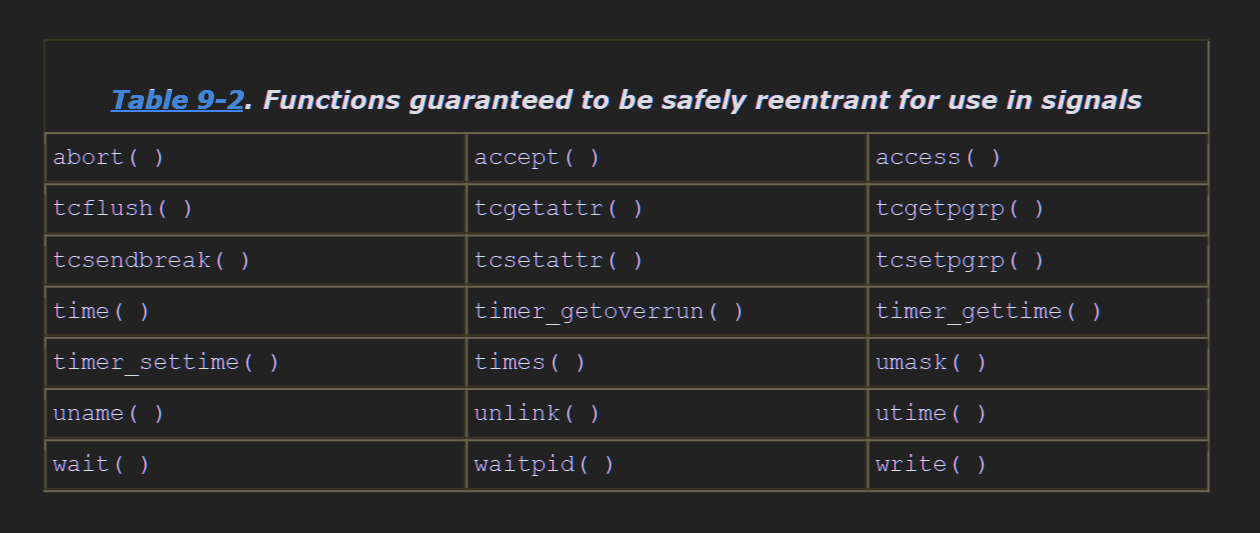Click the accept( ) table cell
This screenshot has height=533, width=1260.
[667, 158]
